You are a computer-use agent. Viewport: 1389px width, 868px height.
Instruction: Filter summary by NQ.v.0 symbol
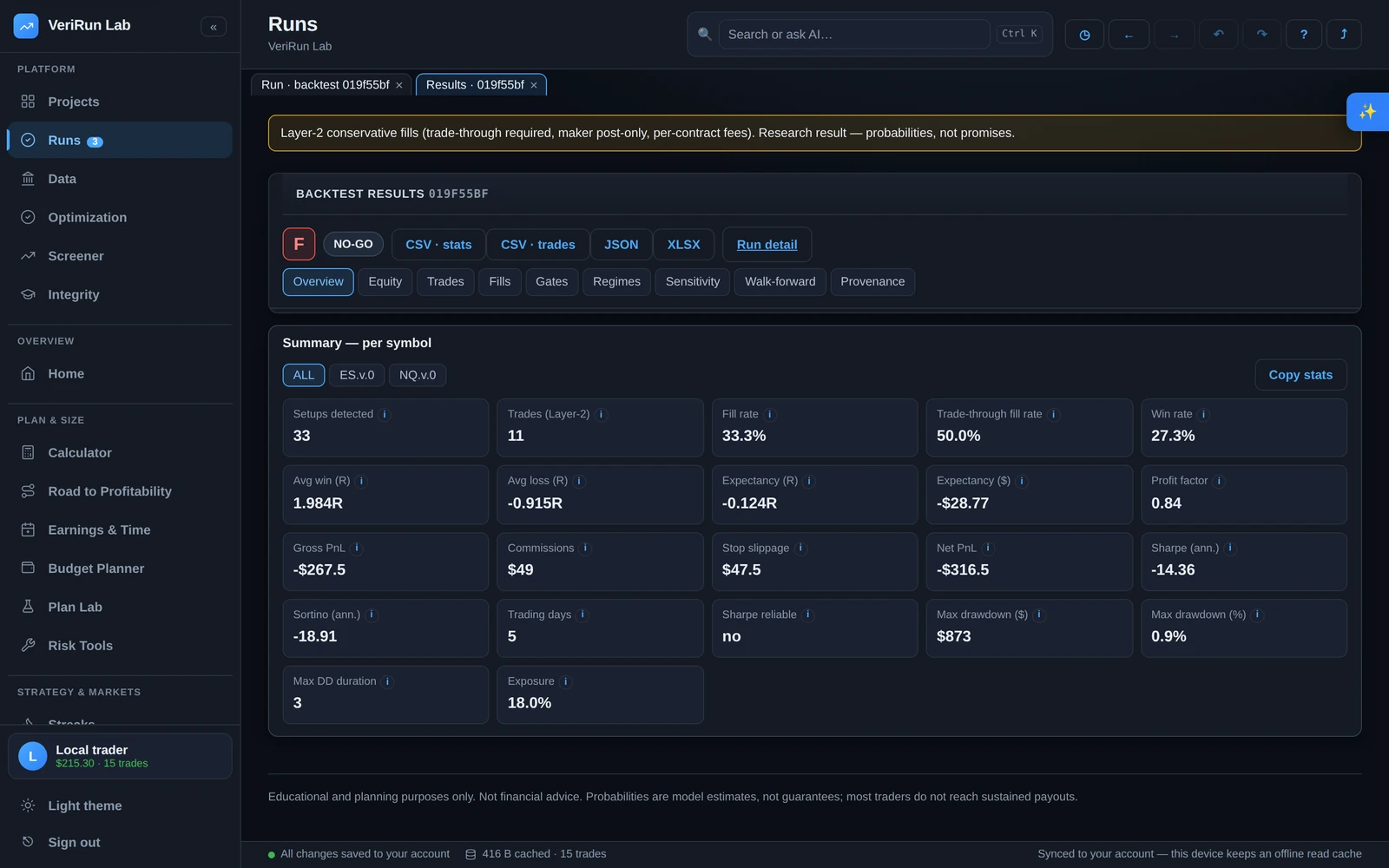point(418,375)
